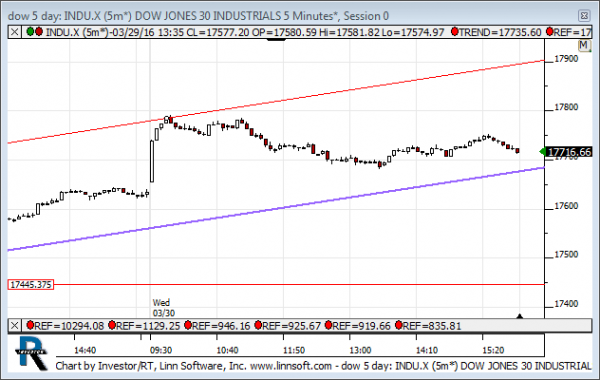Click the 10:40 time axis label

[227, 350]
